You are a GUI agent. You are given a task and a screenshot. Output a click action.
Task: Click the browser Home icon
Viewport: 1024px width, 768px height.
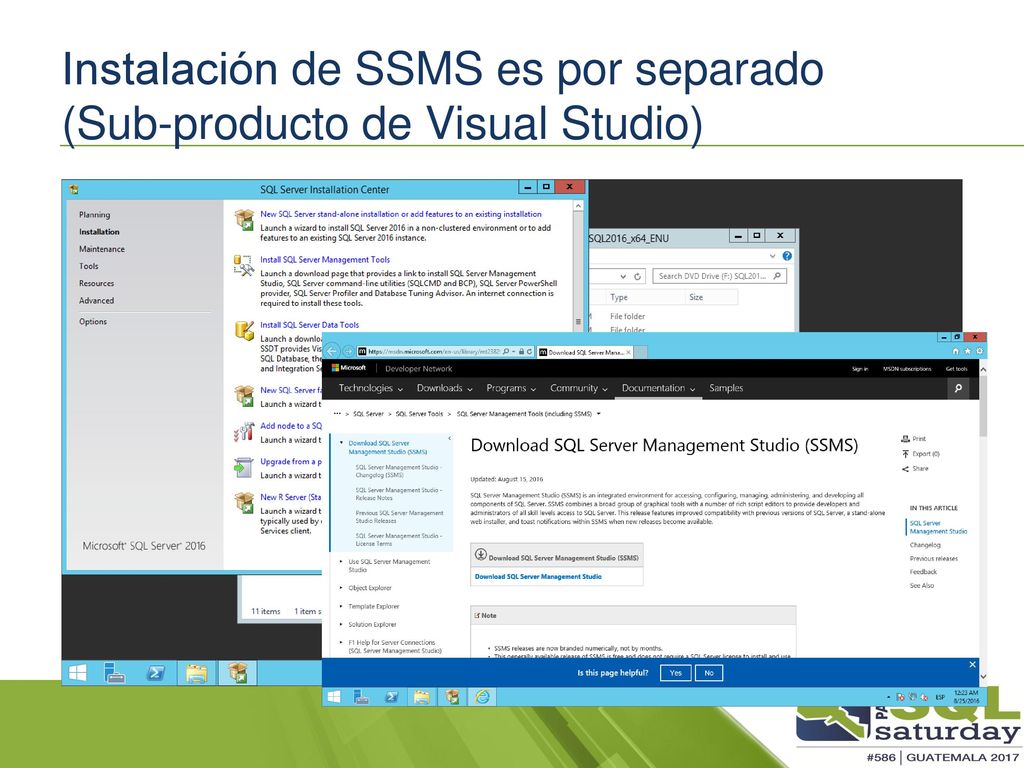click(x=955, y=351)
